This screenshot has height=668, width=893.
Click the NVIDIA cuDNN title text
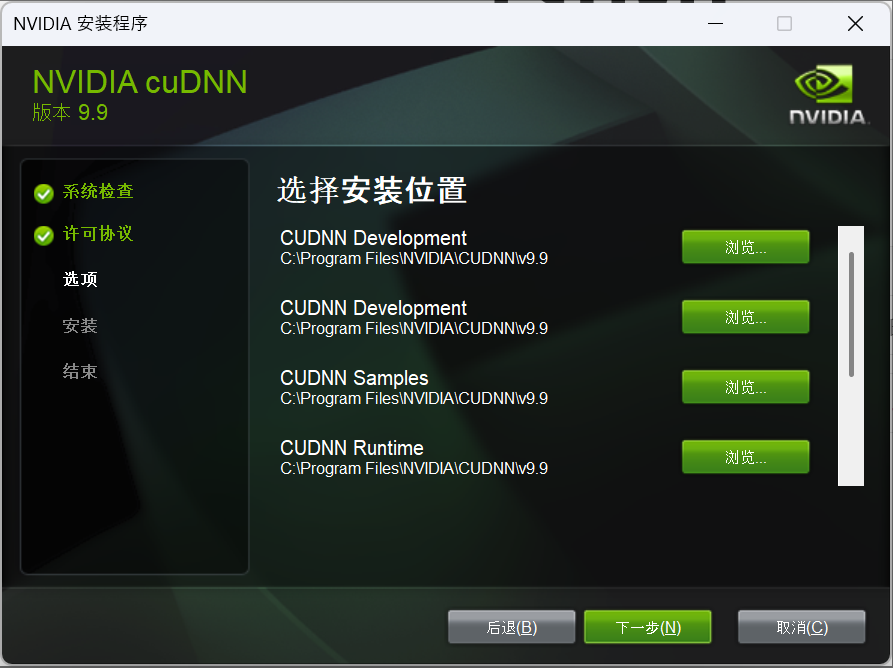click(140, 82)
